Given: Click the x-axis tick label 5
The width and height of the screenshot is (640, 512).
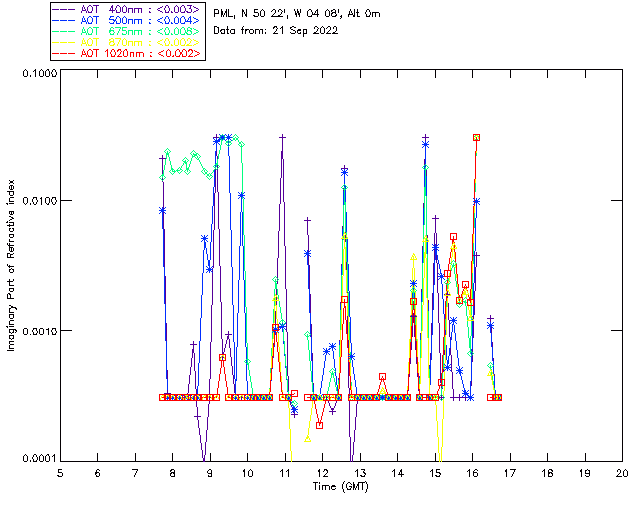Looking at the screenshot, I should pyautogui.click(x=60, y=473).
